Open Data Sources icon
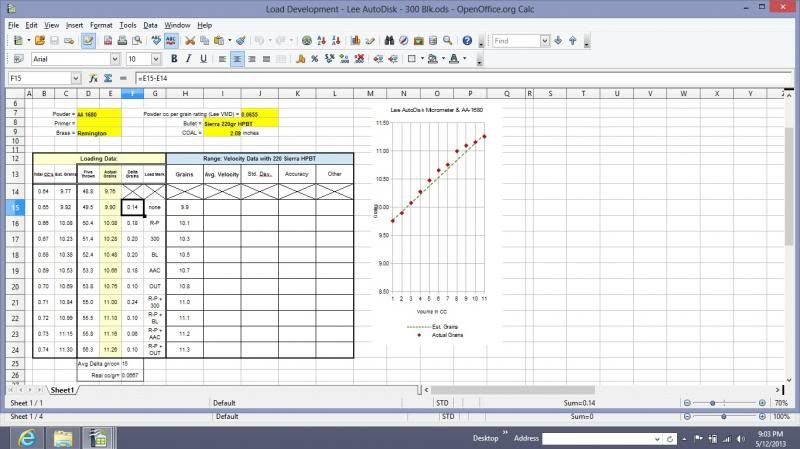 (433, 40)
